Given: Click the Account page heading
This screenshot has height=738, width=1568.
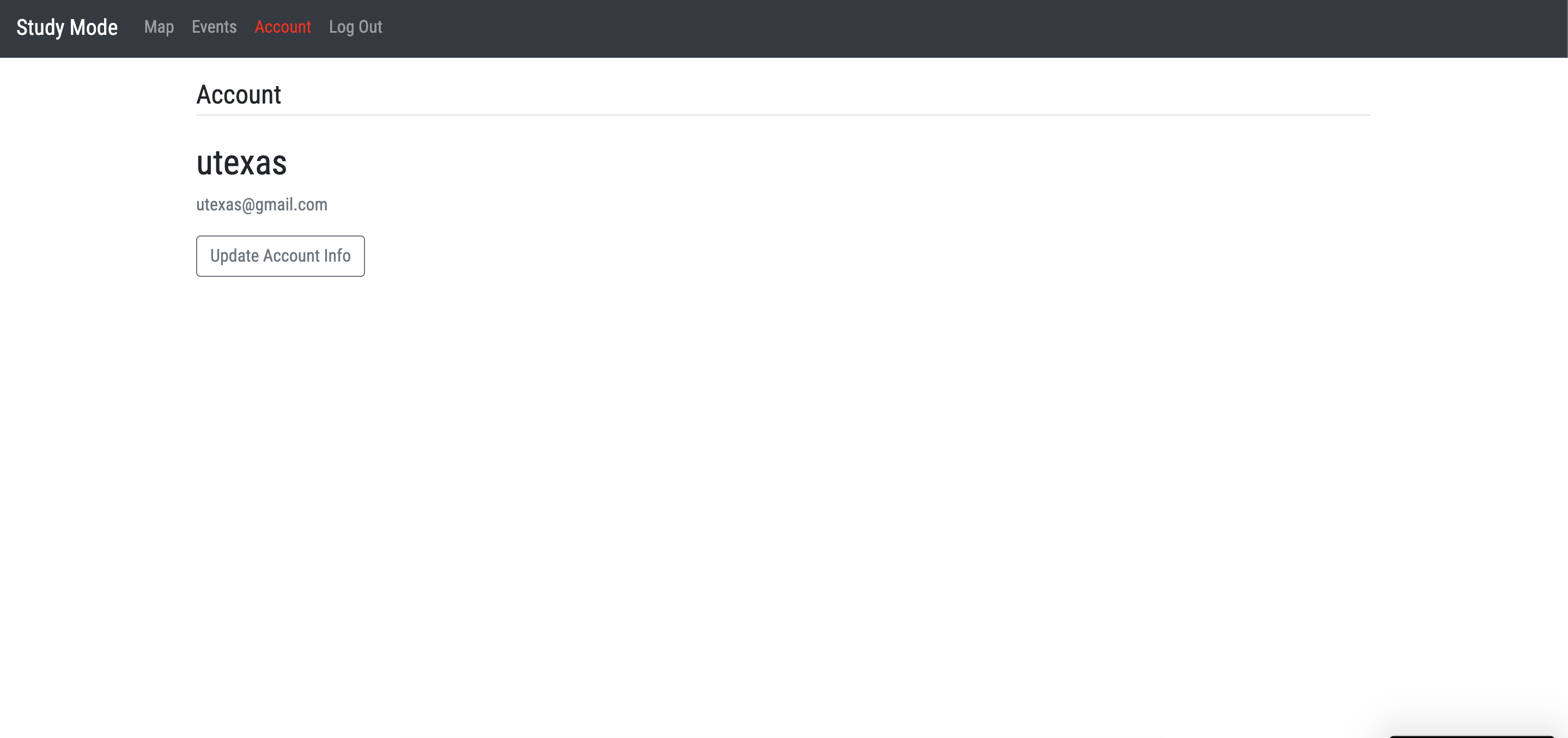Looking at the screenshot, I should (x=239, y=94).
